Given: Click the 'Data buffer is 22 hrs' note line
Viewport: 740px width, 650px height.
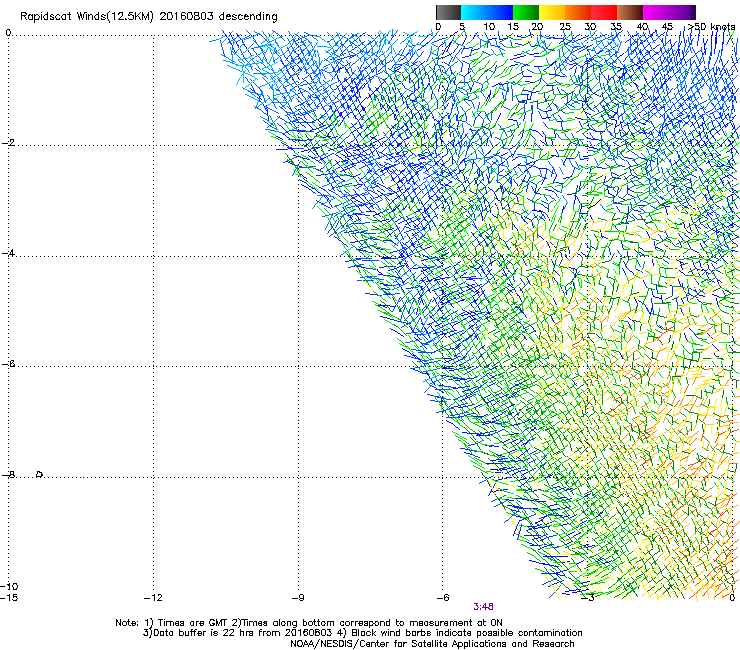Looking at the screenshot, I should click(362, 633).
